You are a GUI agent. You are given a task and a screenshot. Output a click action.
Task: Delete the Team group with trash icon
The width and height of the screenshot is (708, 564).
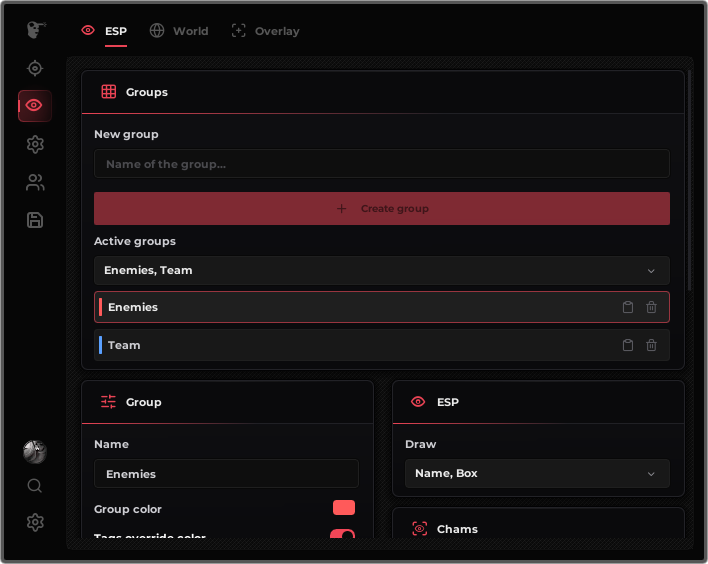point(651,345)
